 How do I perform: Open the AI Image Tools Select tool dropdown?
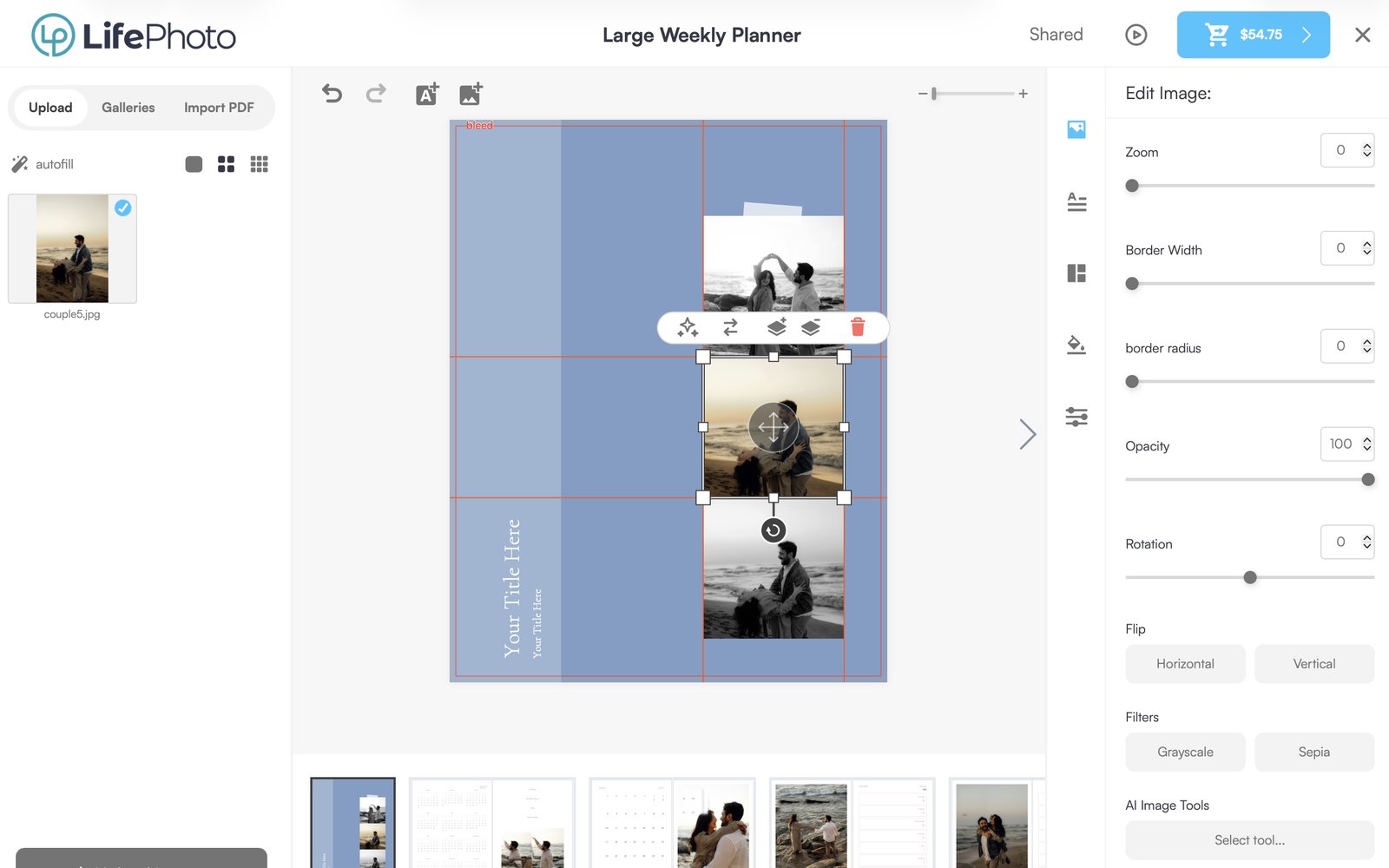pyautogui.click(x=1249, y=840)
